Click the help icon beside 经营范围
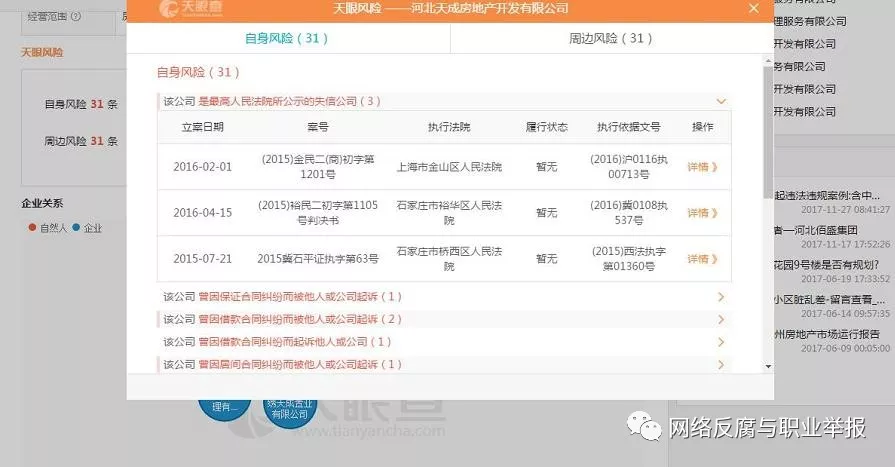Viewport: 895px width, 467px height. point(75,17)
